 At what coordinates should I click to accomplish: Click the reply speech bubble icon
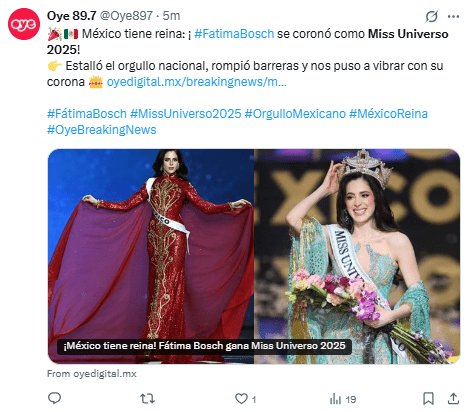click(x=54, y=398)
